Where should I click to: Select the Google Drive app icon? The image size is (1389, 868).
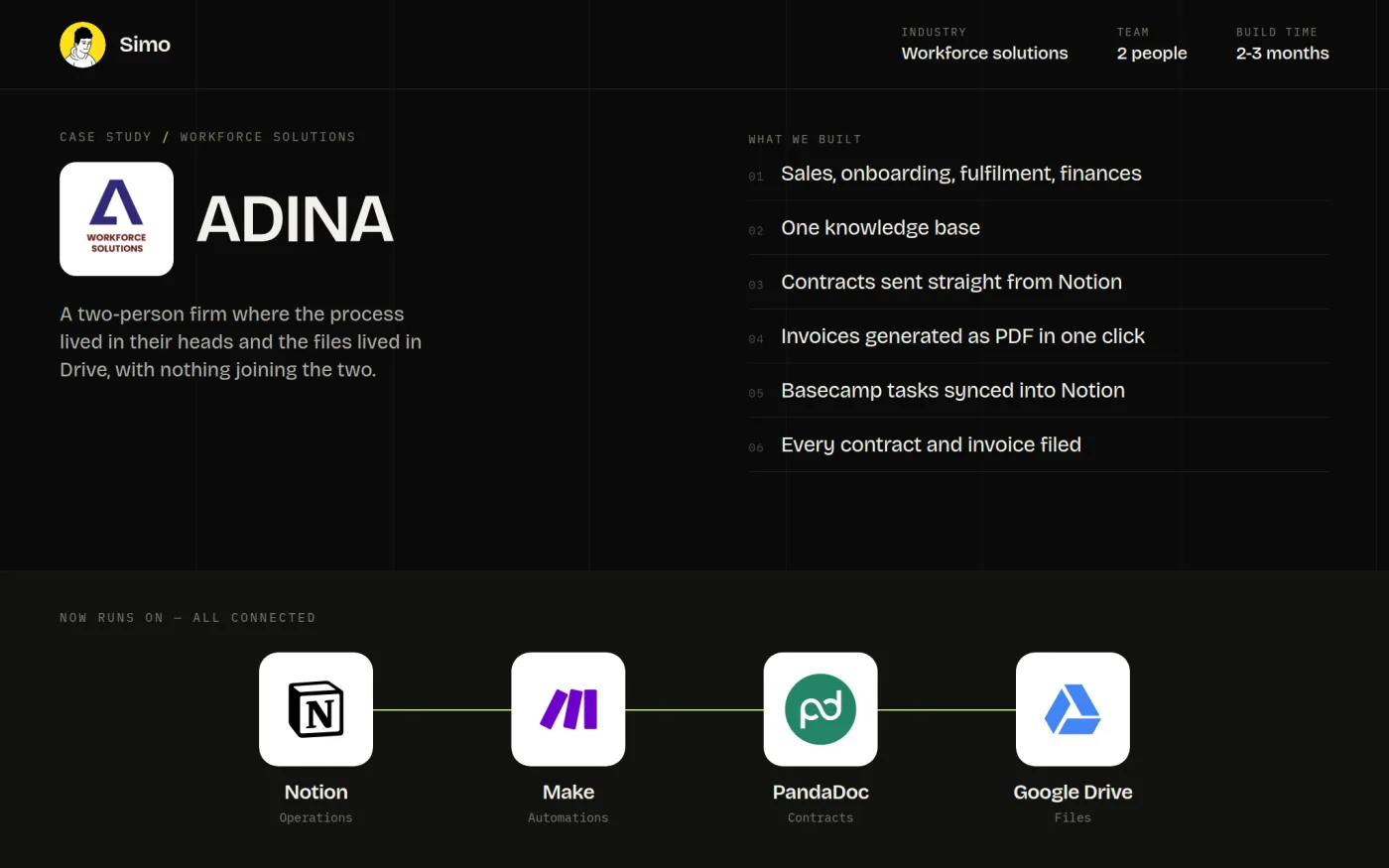(x=1073, y=709)
